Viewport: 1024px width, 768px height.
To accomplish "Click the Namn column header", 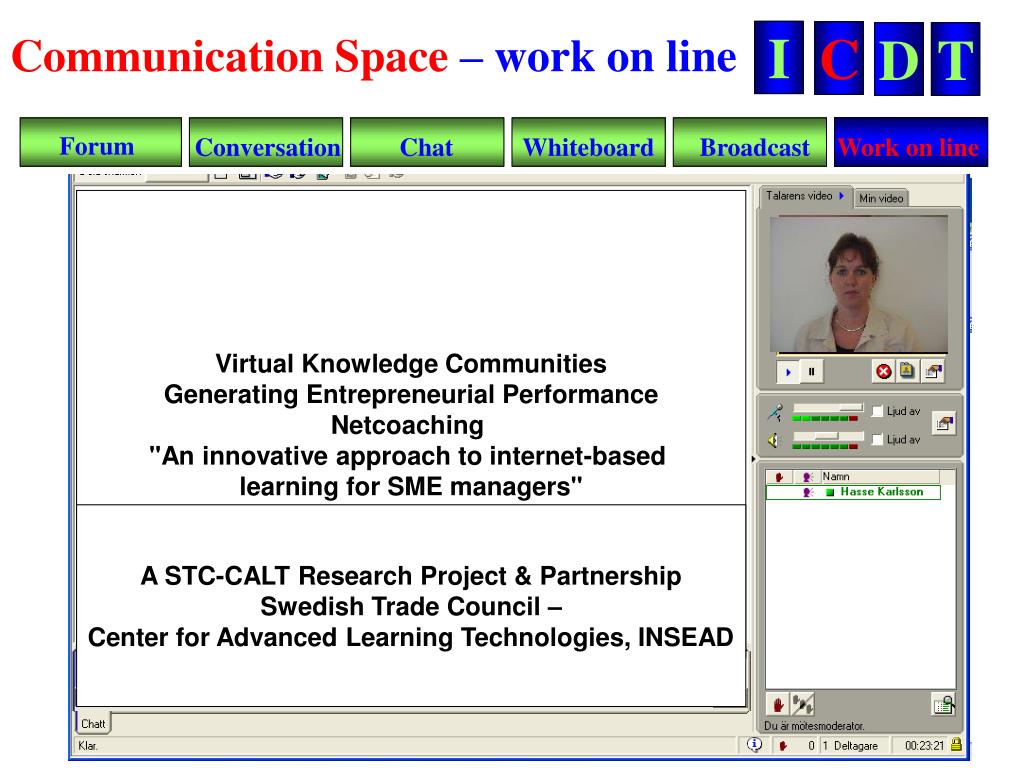I will coord(880,477).
